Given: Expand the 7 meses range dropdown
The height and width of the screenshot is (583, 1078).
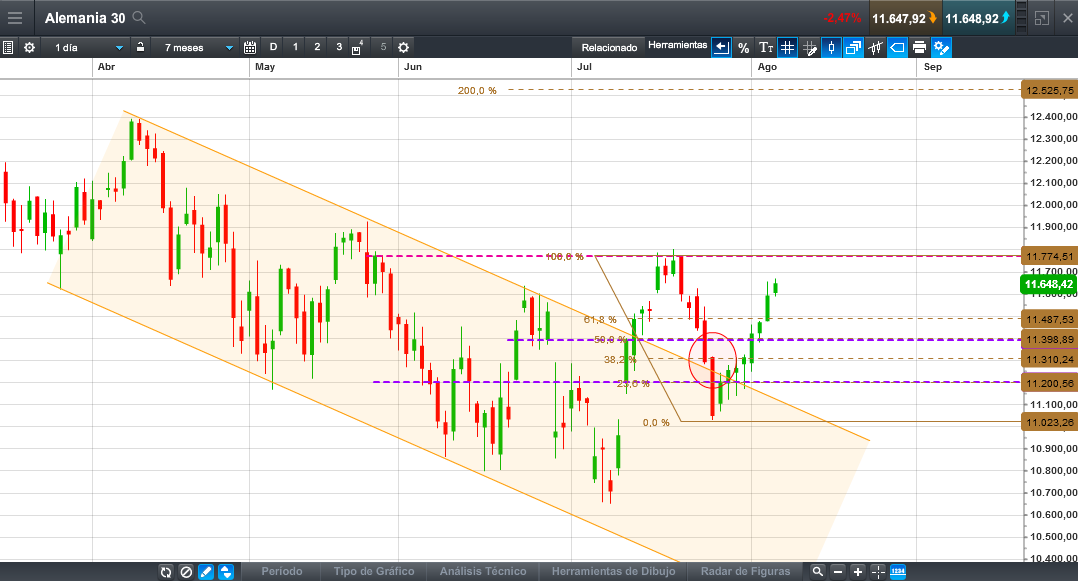Looking at the screenshot, I should 229,47.
